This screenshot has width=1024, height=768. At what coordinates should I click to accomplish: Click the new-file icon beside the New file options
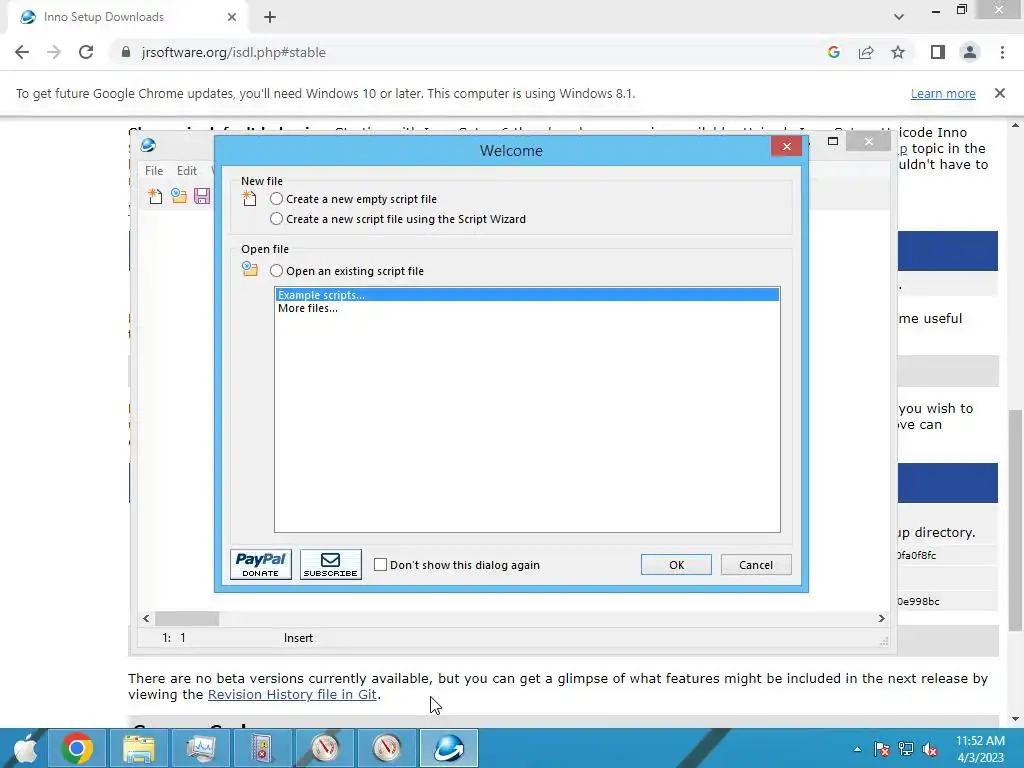tap(249, 198)
